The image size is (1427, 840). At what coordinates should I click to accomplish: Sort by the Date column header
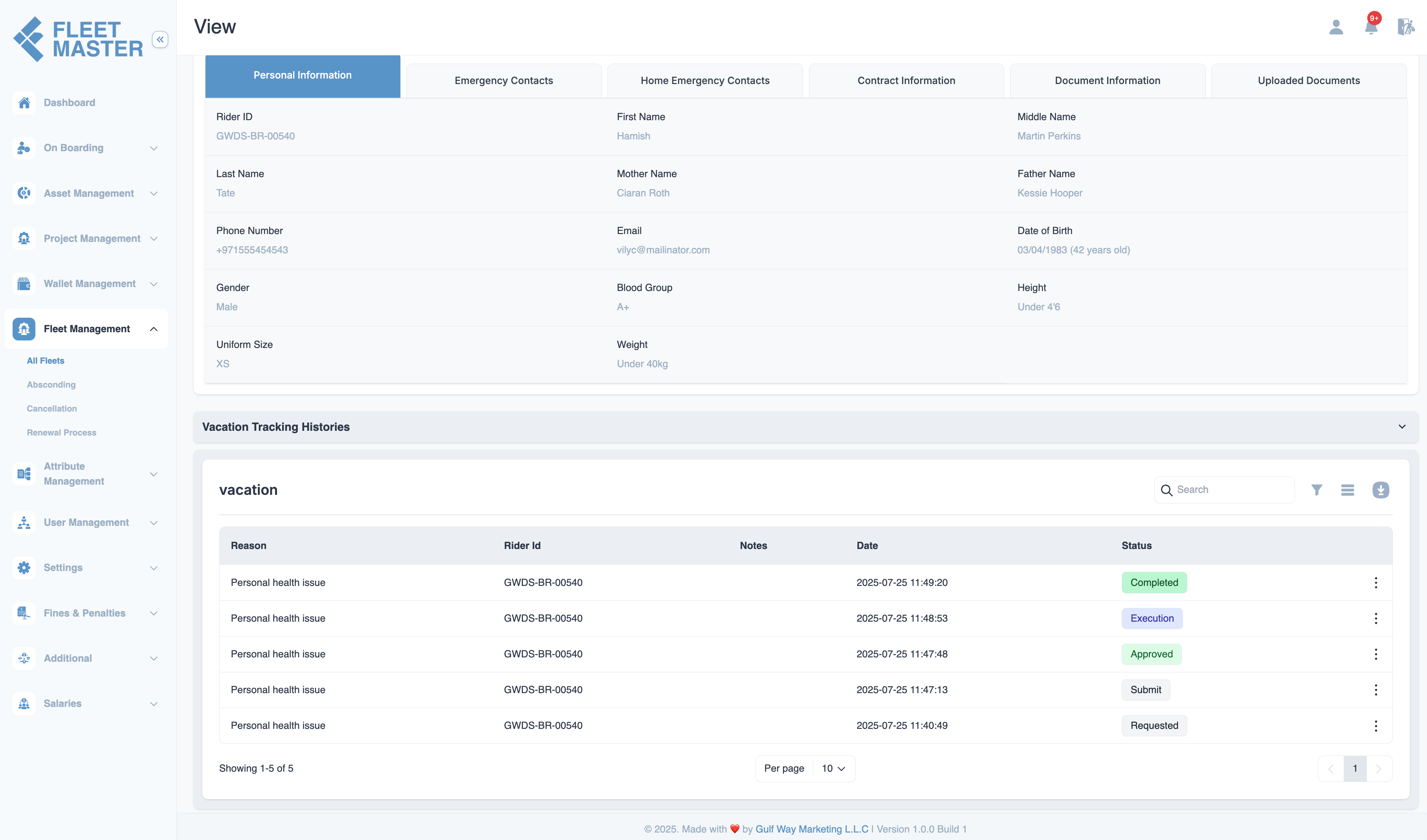867,545
